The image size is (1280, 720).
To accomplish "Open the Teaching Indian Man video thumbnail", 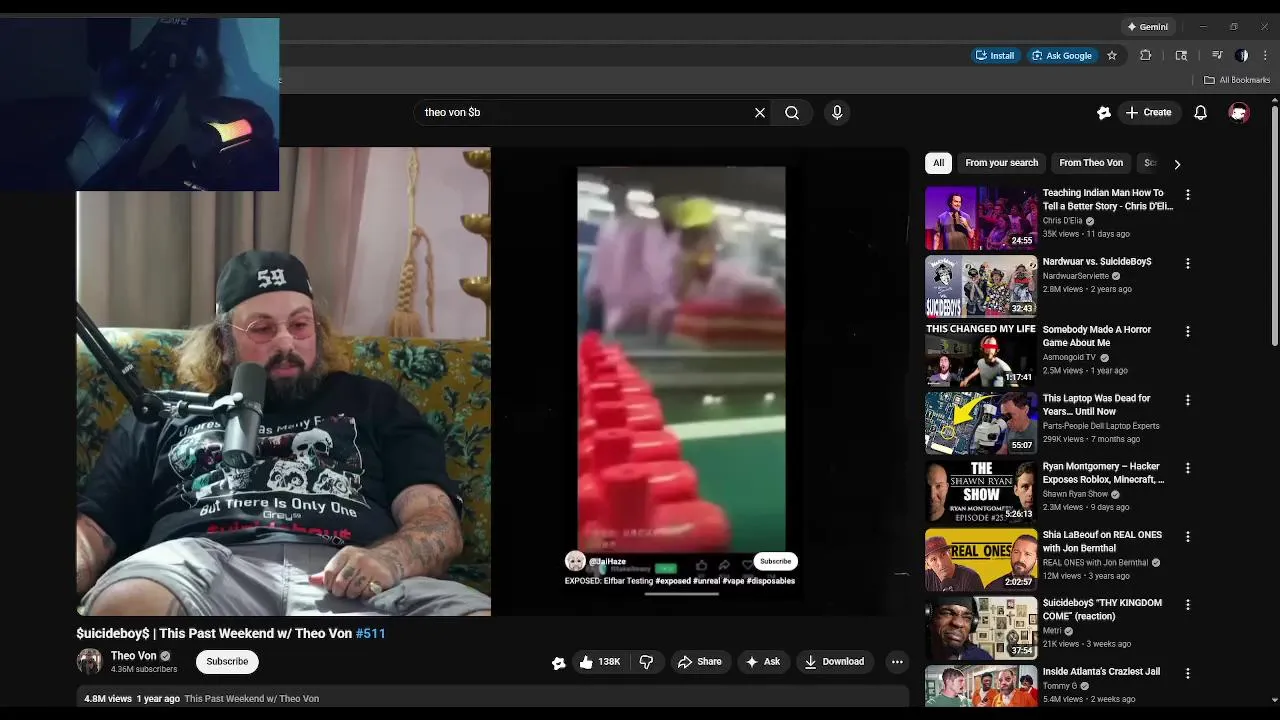I will (x=981, y=218).
